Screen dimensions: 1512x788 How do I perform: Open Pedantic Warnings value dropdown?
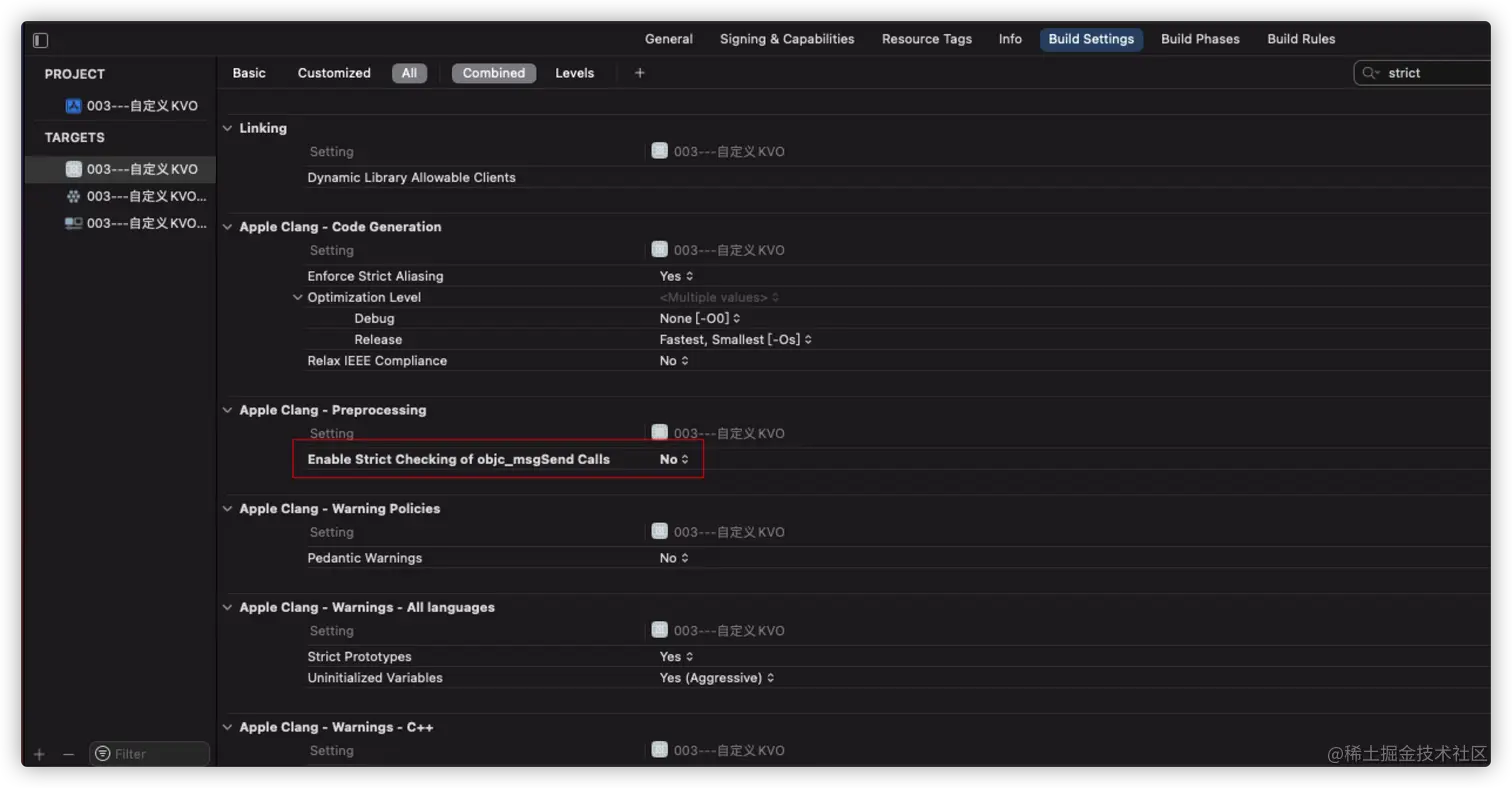coord(674,558)
